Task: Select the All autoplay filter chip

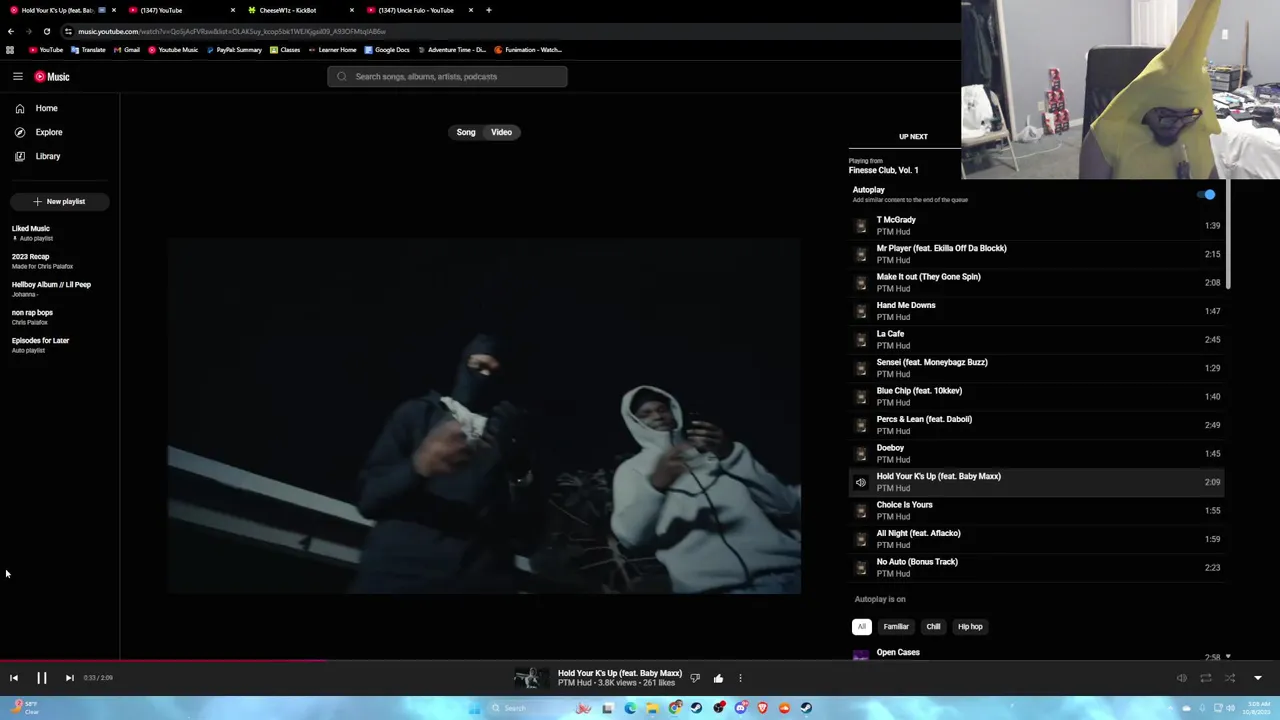Action: point(861,627)
